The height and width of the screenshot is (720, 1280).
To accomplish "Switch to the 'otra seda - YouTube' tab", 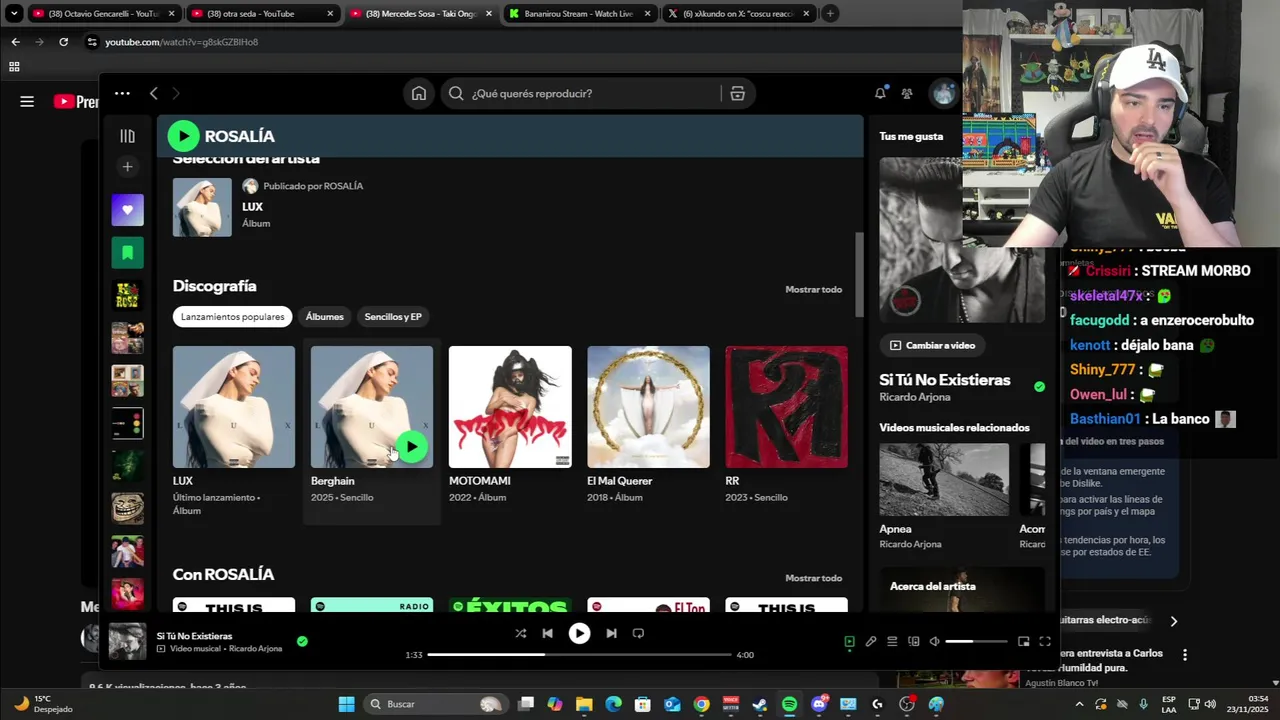I will pyautogui.click(x=262, y=14).
